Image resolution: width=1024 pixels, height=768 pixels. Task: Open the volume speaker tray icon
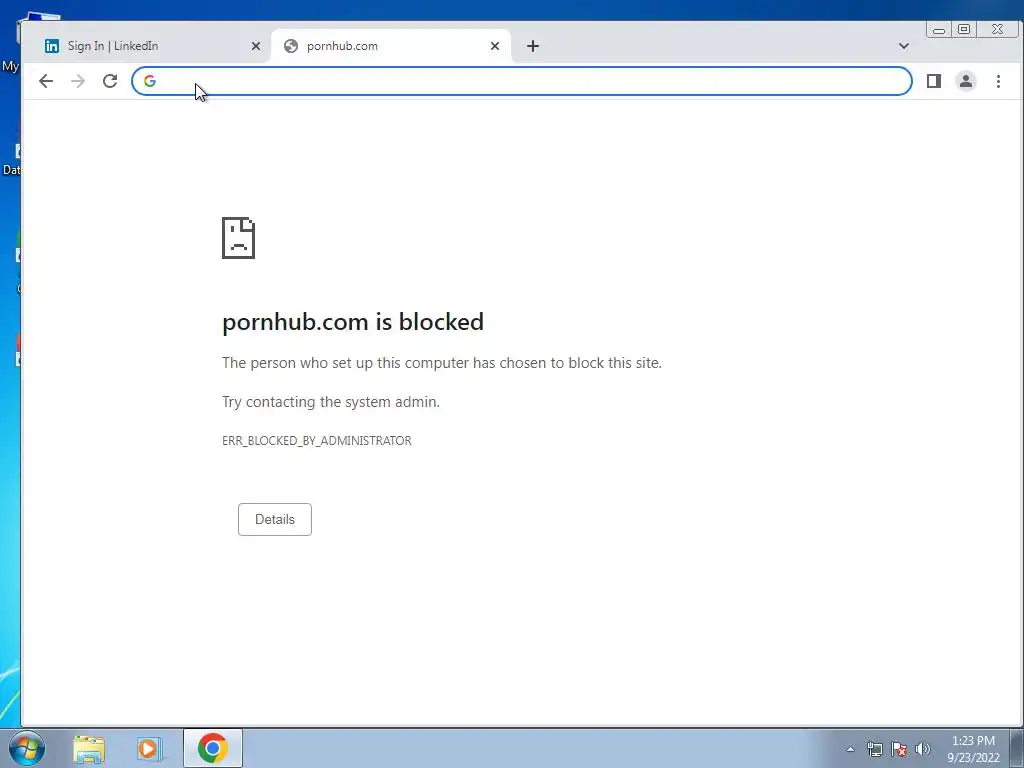coord(923,749)
